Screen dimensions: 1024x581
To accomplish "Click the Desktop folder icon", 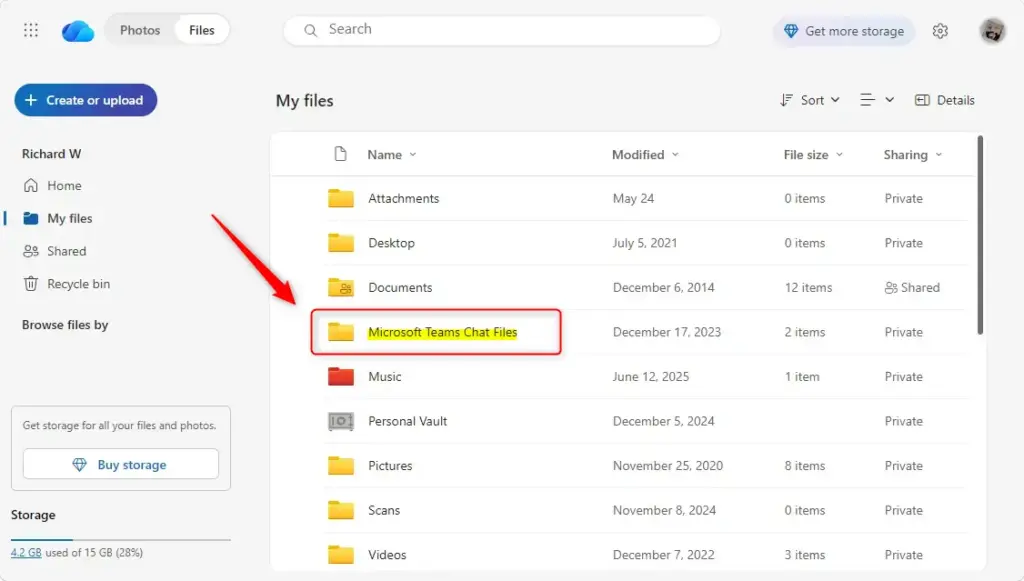I will (341, 243).
